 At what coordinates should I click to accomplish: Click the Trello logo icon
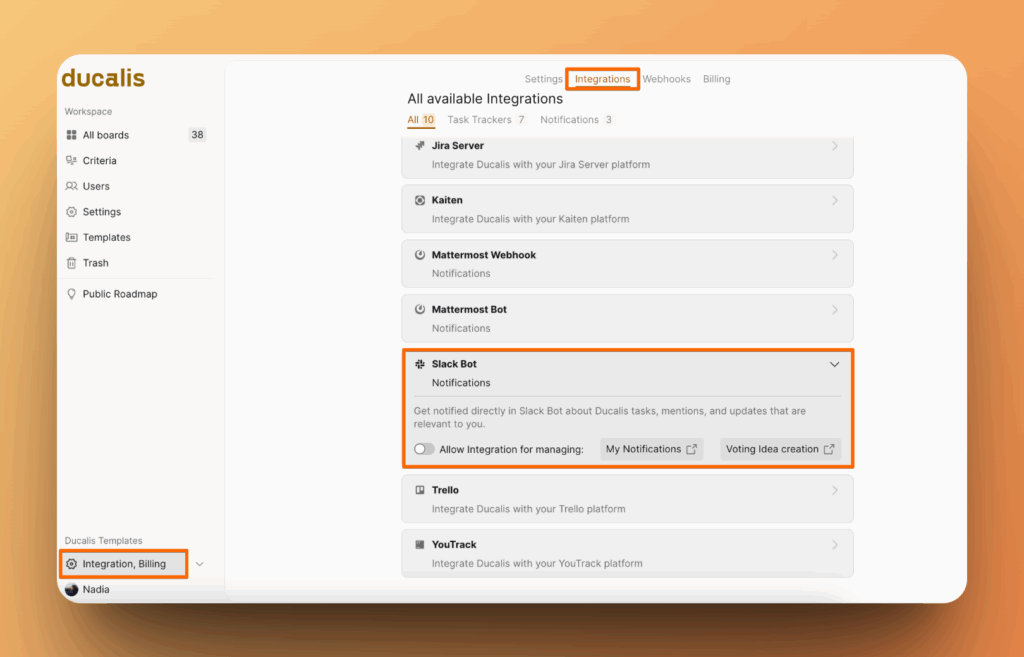(x=420, y=490)
